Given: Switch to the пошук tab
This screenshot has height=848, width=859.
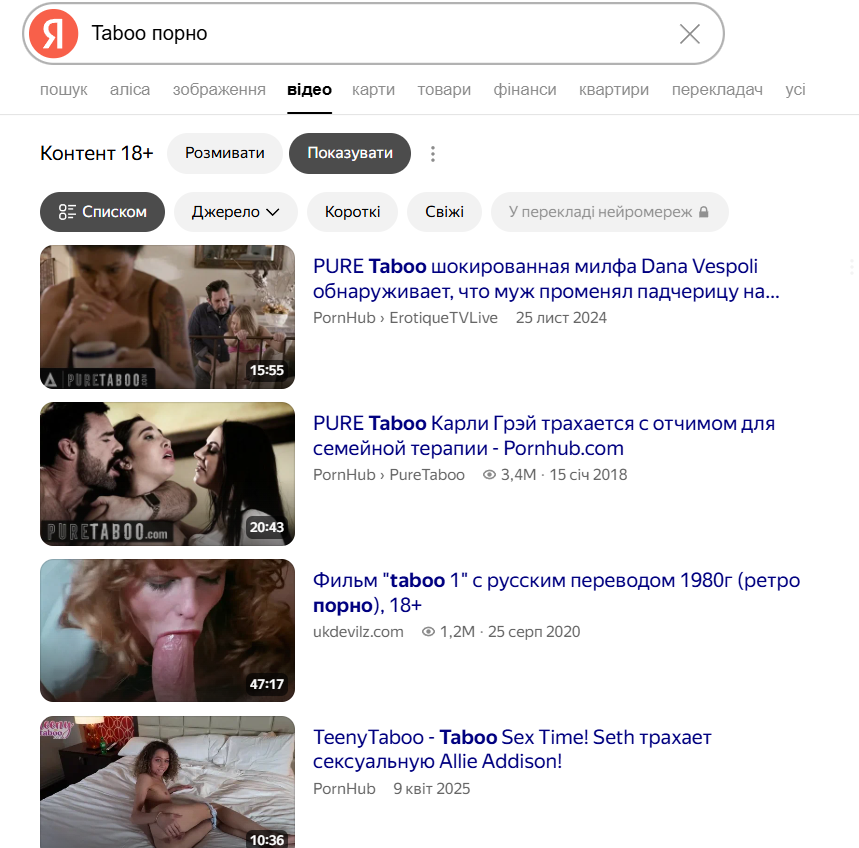Looking at the screenshot, I should click(64, 89).
